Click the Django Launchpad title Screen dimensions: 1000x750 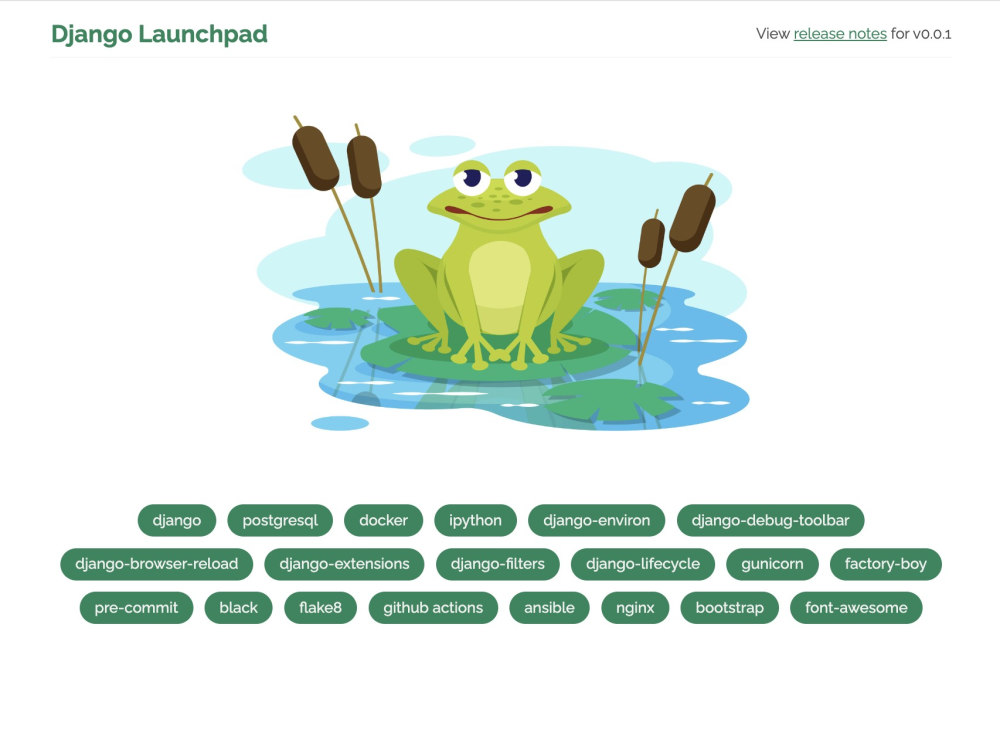click(159, 34)
